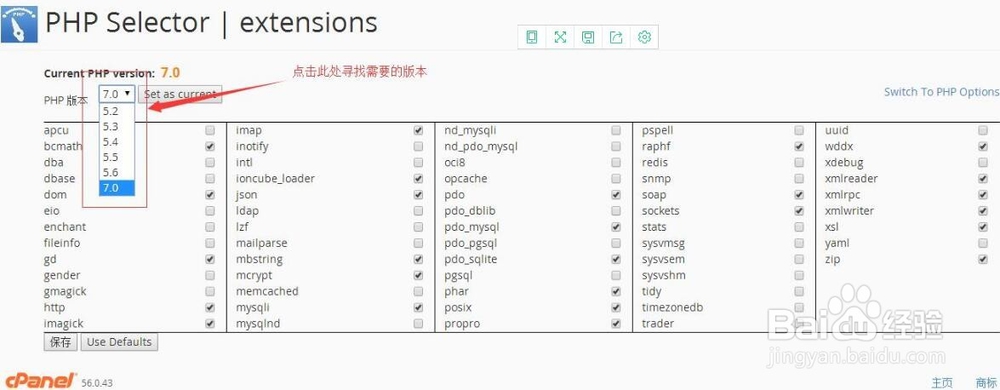Enable the apcu extension checkbox
The image size is (1000, 390).
click(210, 130)
